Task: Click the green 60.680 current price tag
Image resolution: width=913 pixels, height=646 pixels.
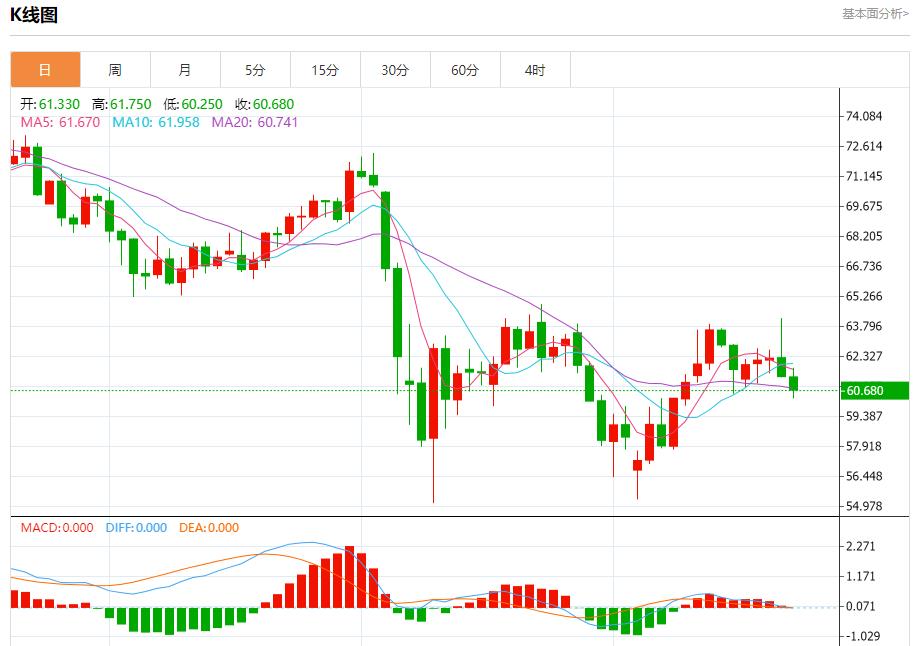Action: pos(873,390)
